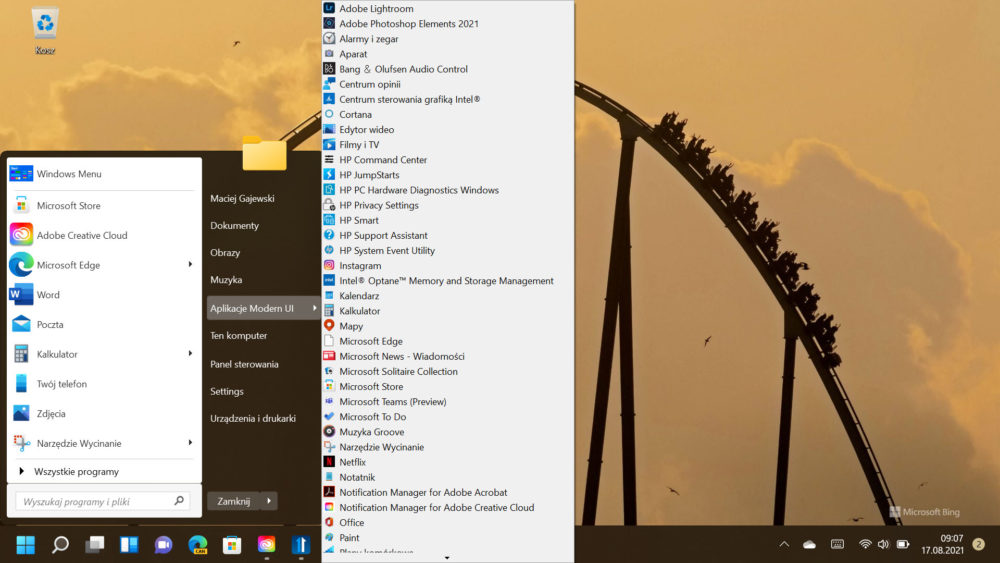The width and height of the screenshot is (1000, 563).
Task: Open Ten komputer link
Action: (x=239, y=335)
